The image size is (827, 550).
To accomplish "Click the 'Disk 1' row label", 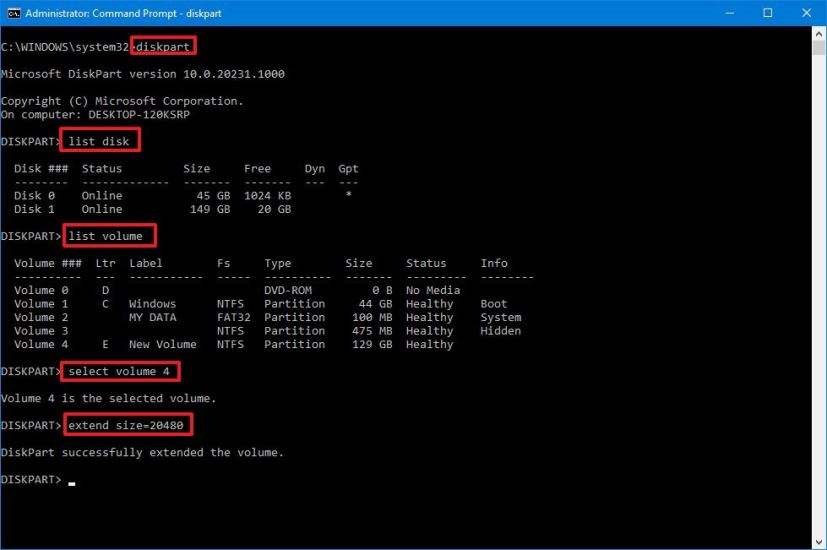I will (35, 209).
